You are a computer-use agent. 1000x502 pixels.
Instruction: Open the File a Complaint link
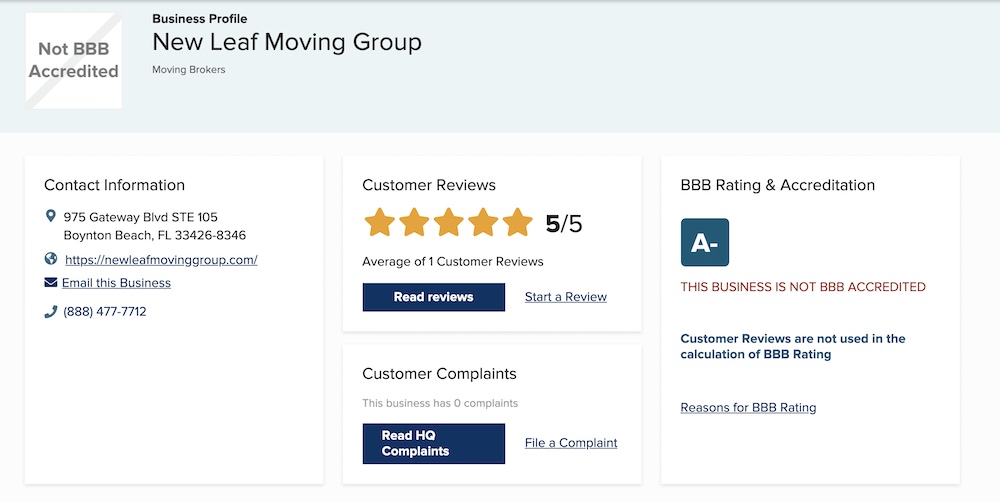pyautogui.click(x=571, y=443)
